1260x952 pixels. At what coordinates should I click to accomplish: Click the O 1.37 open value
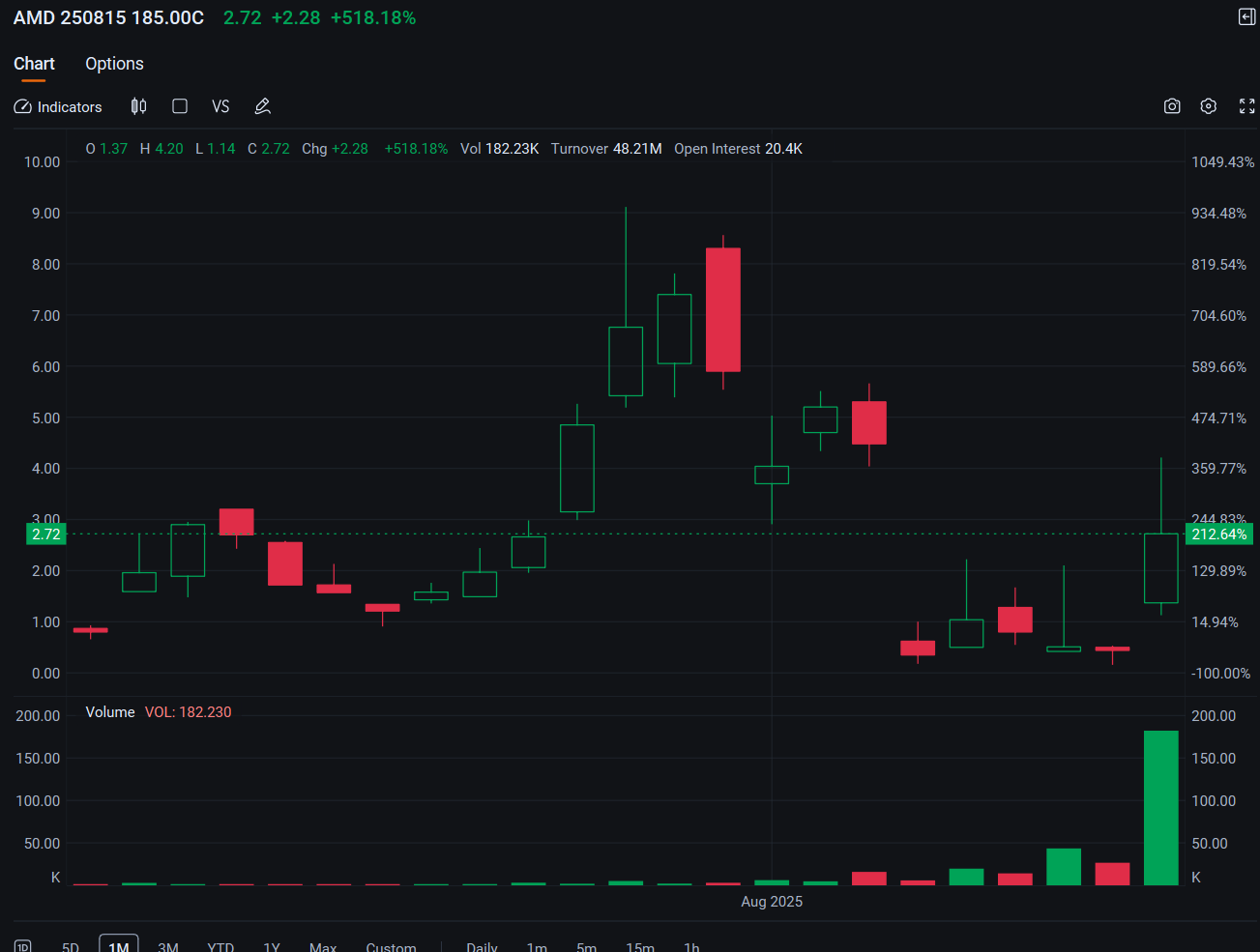coord(106,149)
